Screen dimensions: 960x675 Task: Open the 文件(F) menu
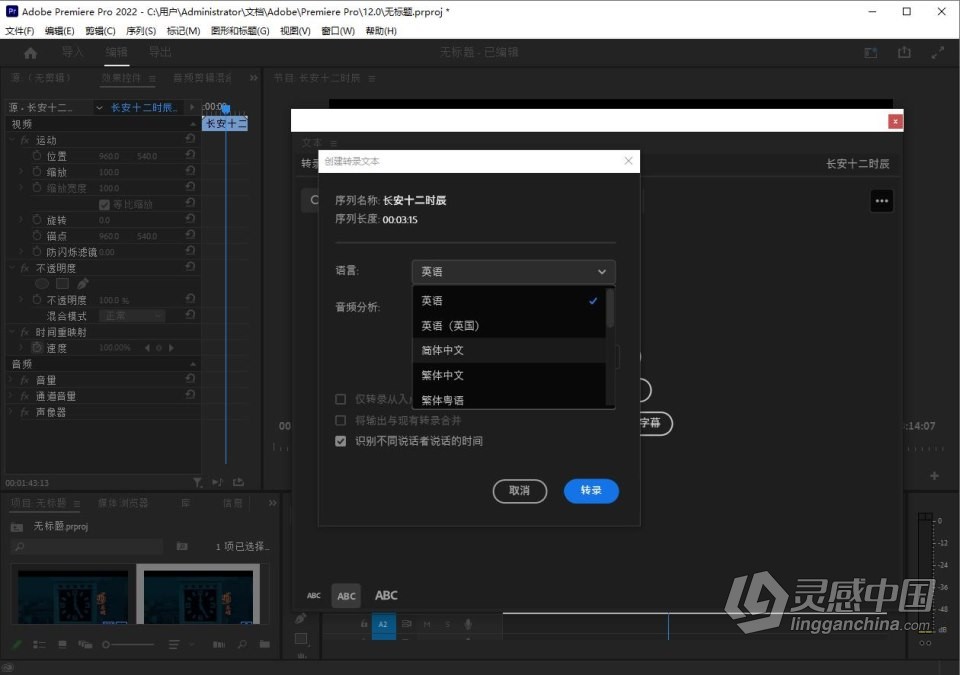point(19,31)
